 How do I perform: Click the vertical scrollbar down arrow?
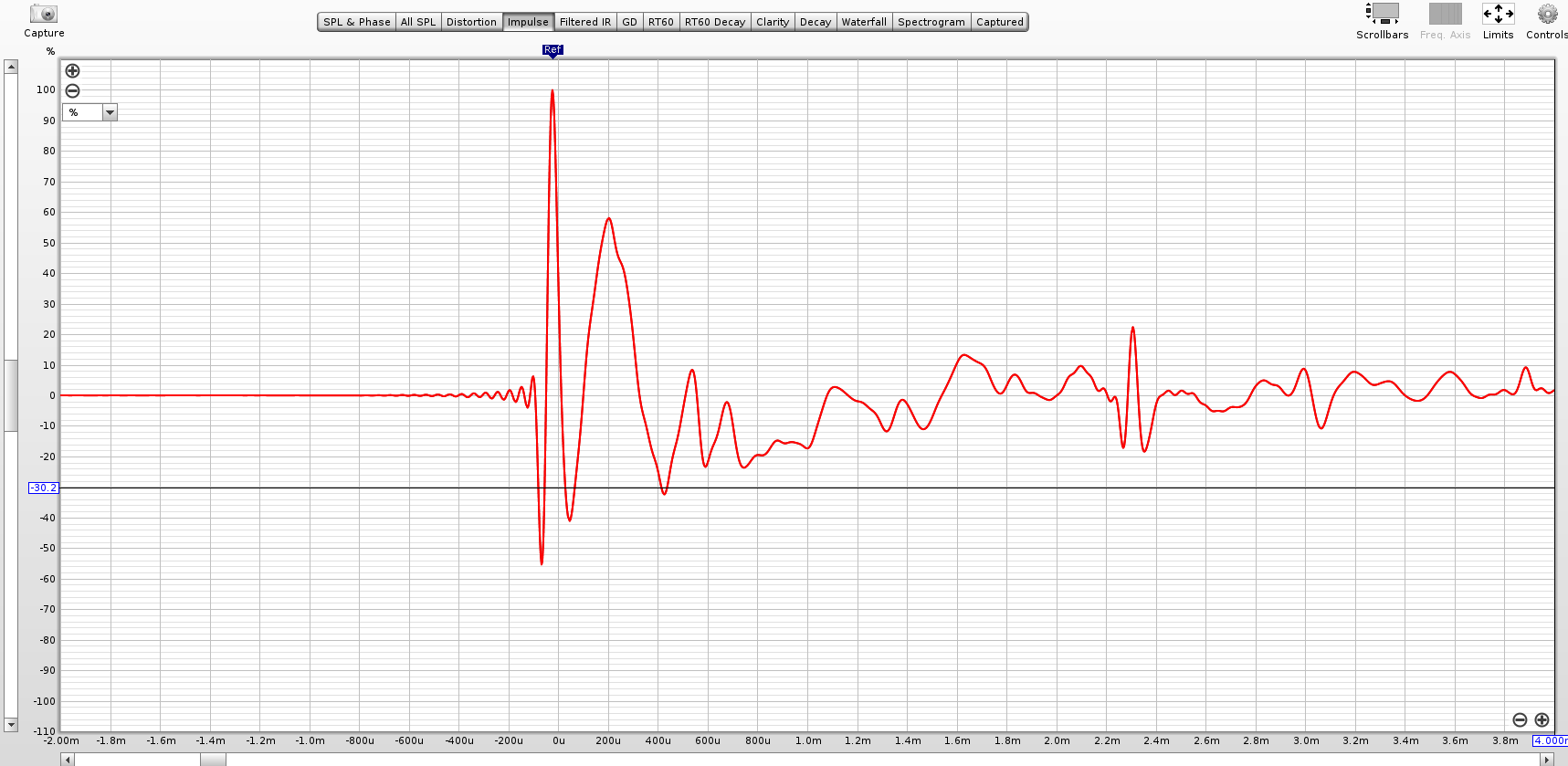pos(11,725)
